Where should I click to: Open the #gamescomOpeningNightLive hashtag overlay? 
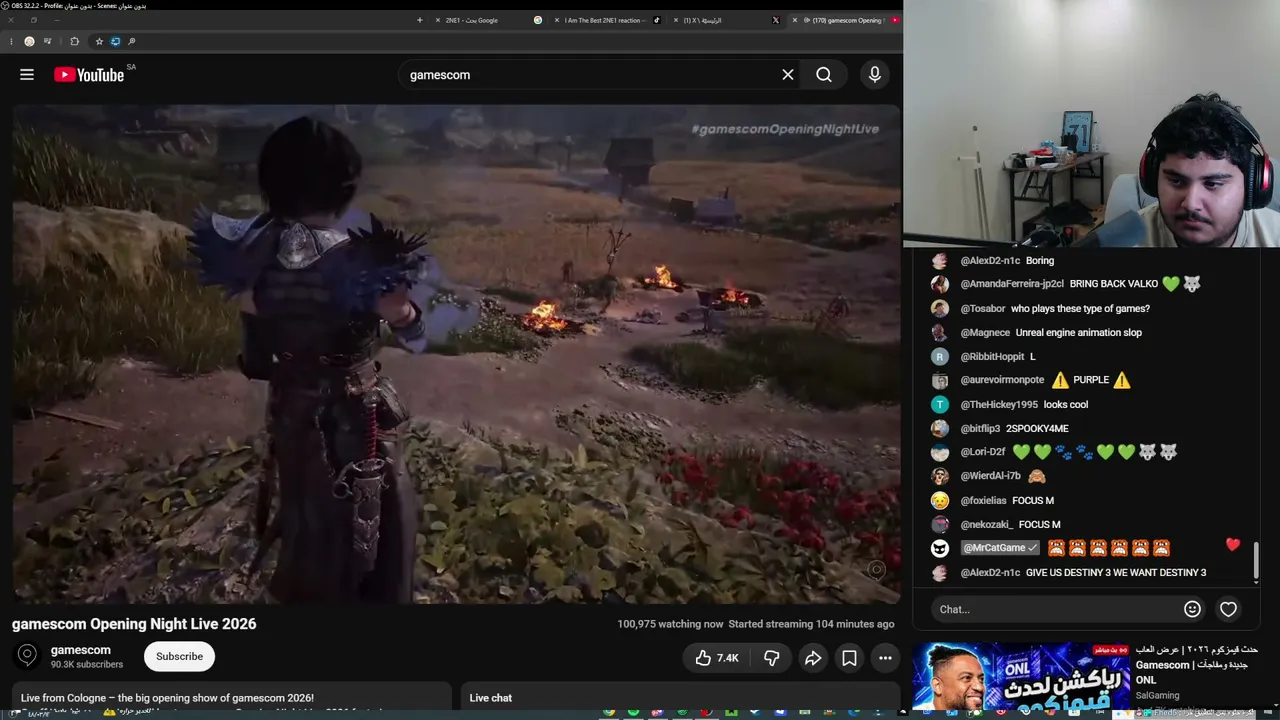coord(785,129)
